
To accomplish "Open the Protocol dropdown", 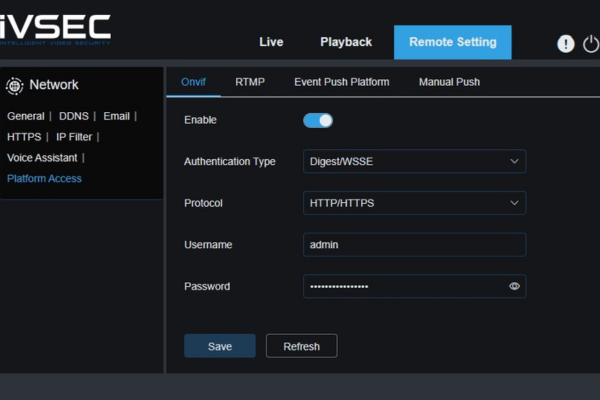I will pyautogui.click(x=414, y=203).
